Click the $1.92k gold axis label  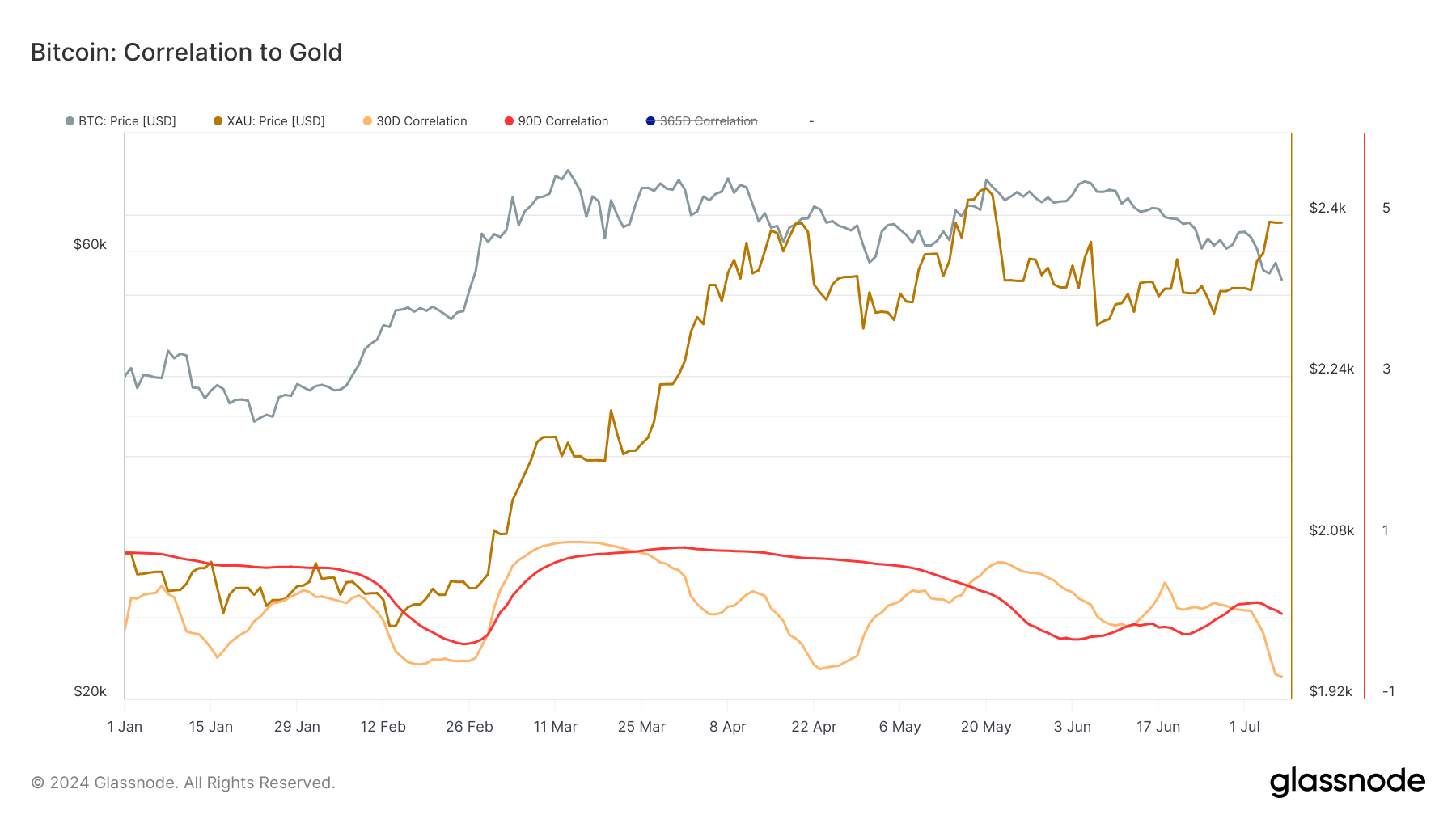tap(1331, 691)
